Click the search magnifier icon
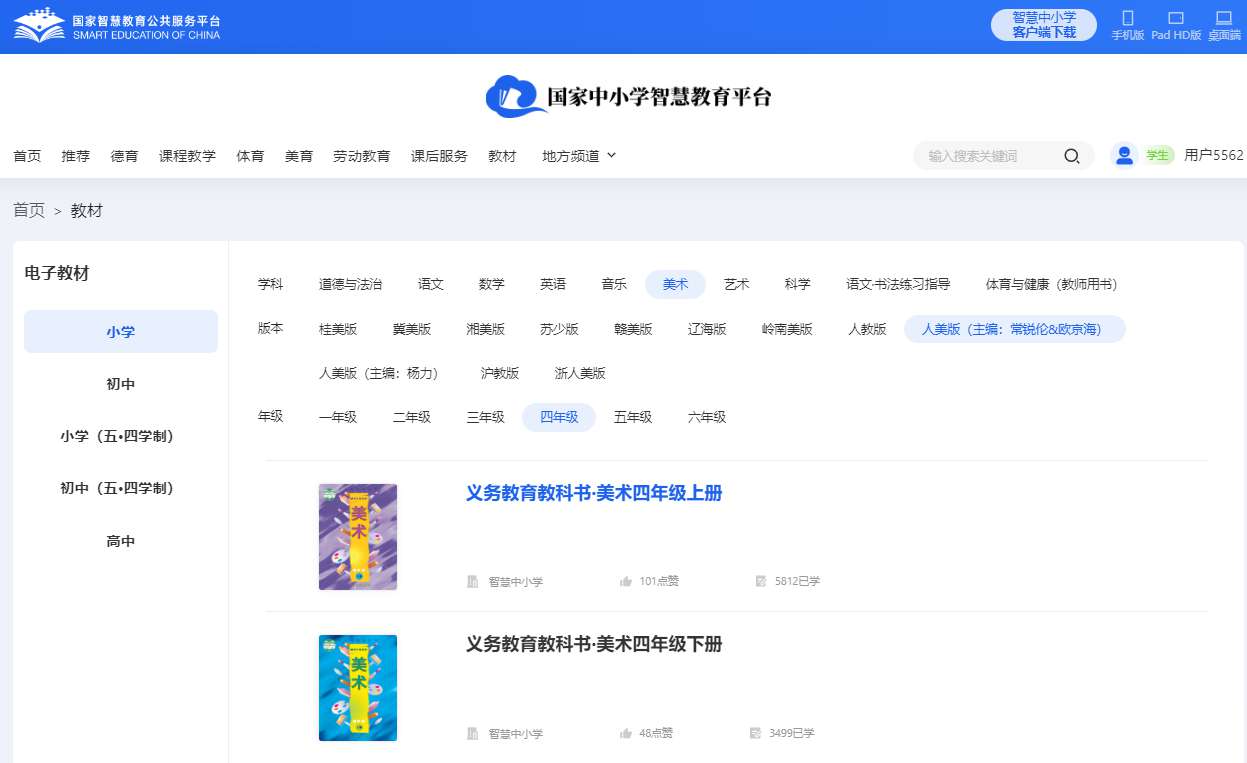This screenshot has height=763, width=1247. click(1072, 156)
